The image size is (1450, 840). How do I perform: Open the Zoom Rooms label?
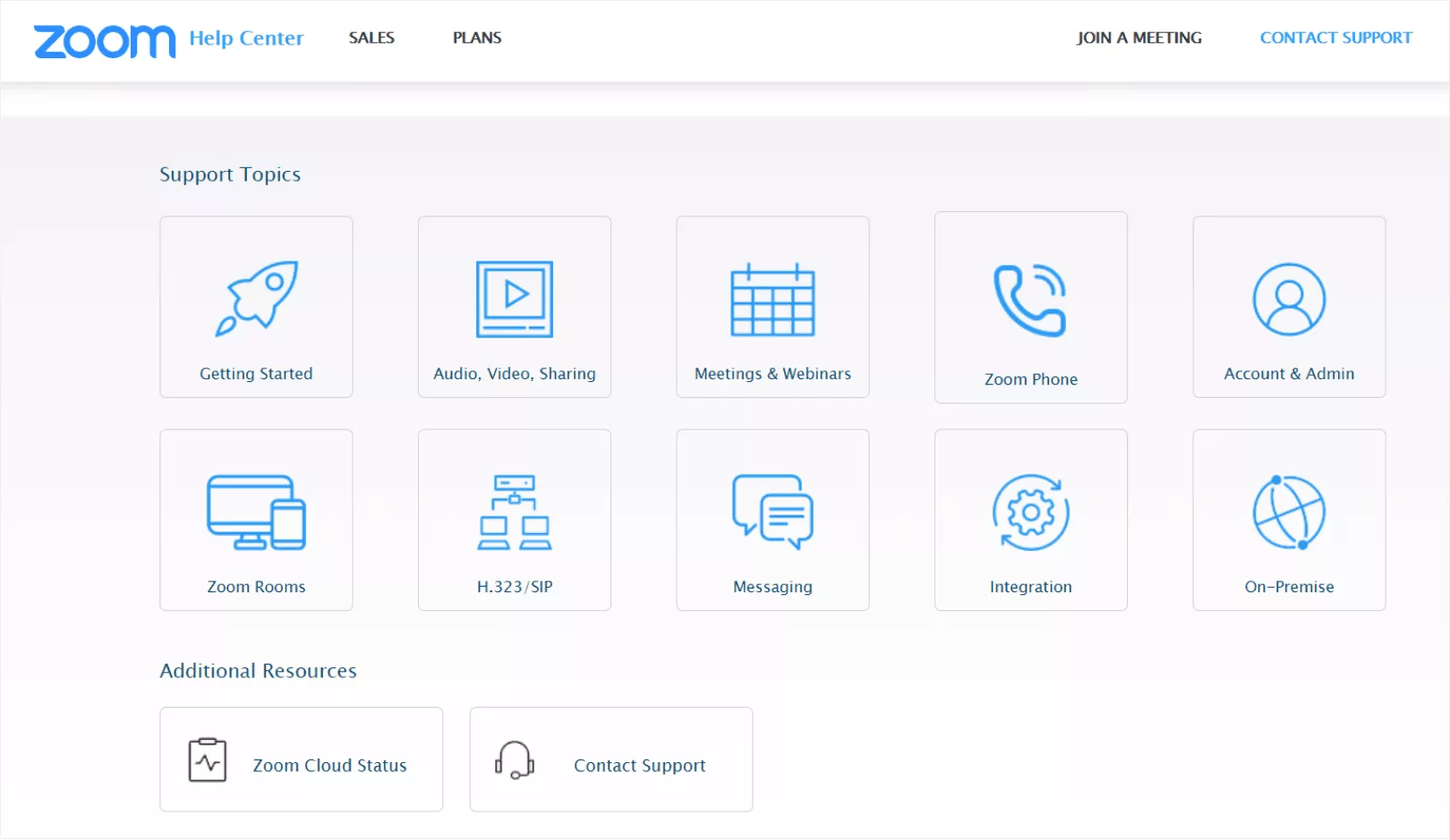click(x=257, y=587)
